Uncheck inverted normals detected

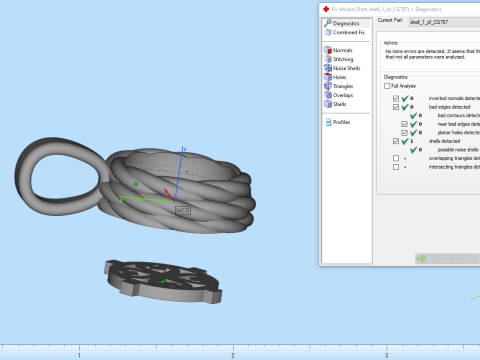[396, 98]
